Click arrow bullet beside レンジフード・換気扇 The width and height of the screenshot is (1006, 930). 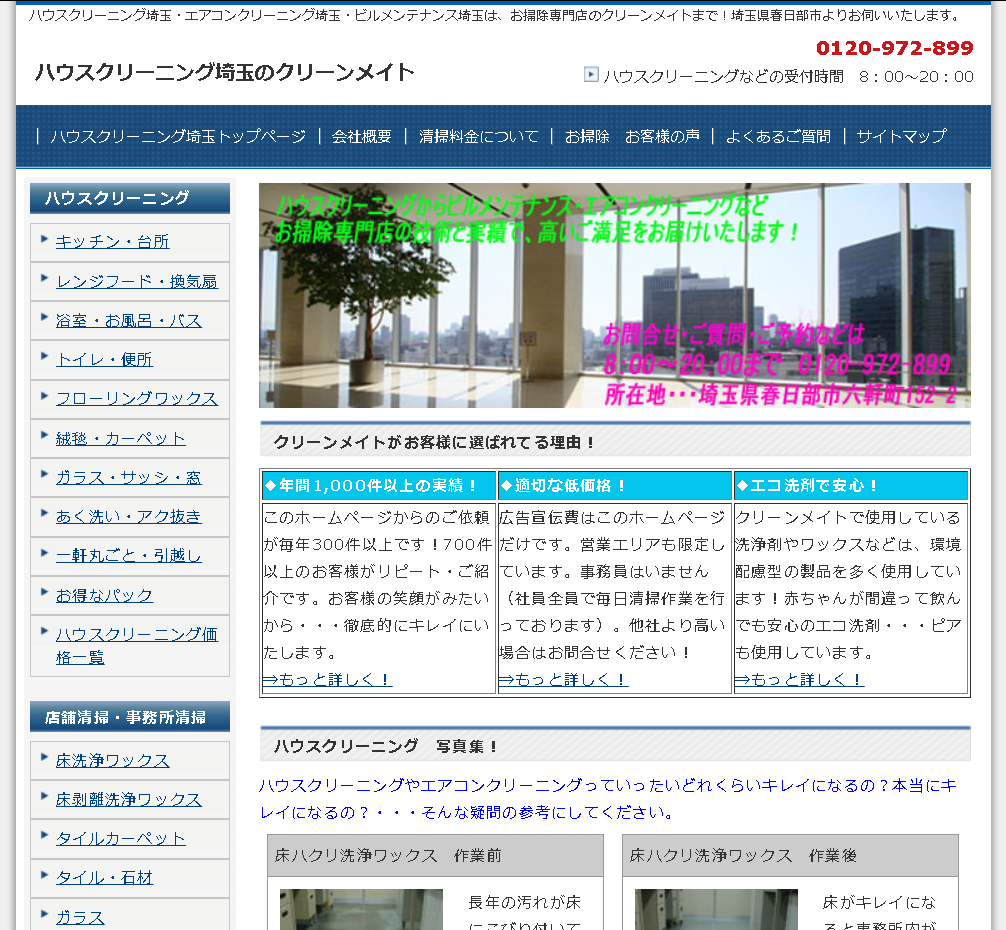(44, 278)
